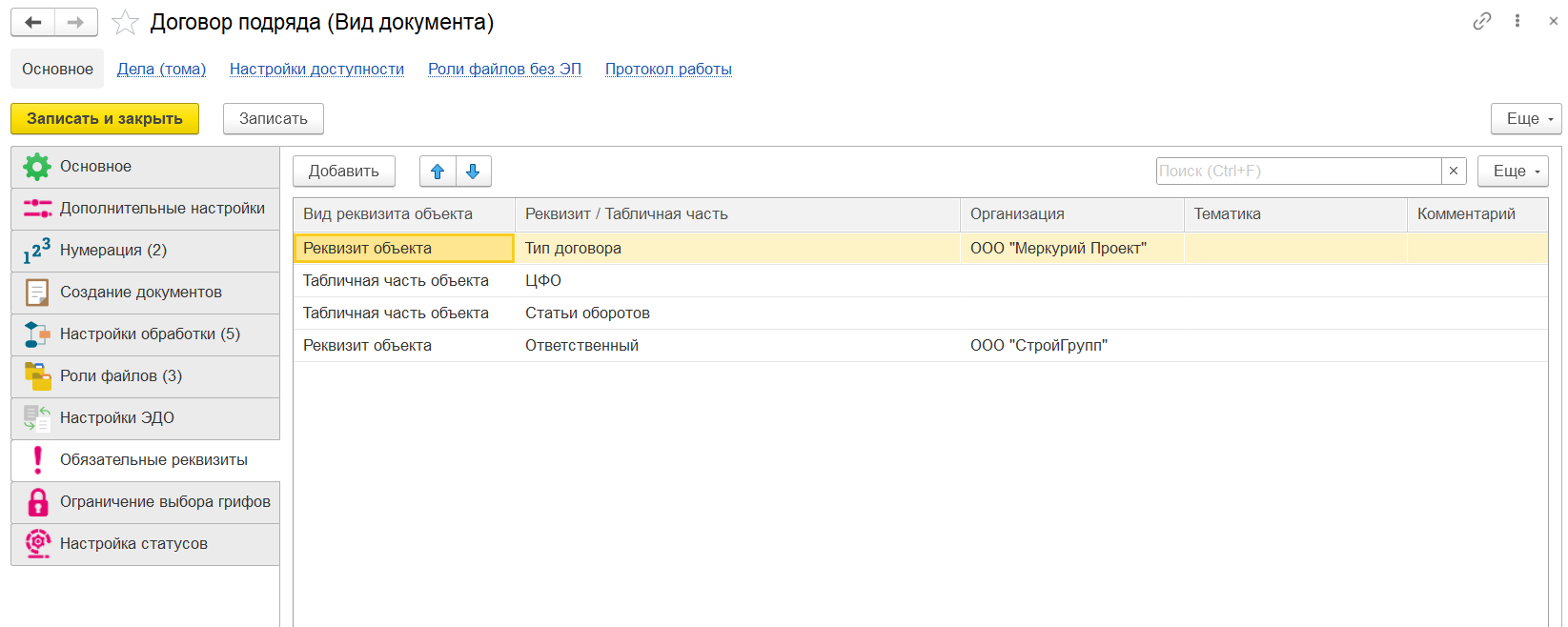Click the Записать button

tap(274, 119)
